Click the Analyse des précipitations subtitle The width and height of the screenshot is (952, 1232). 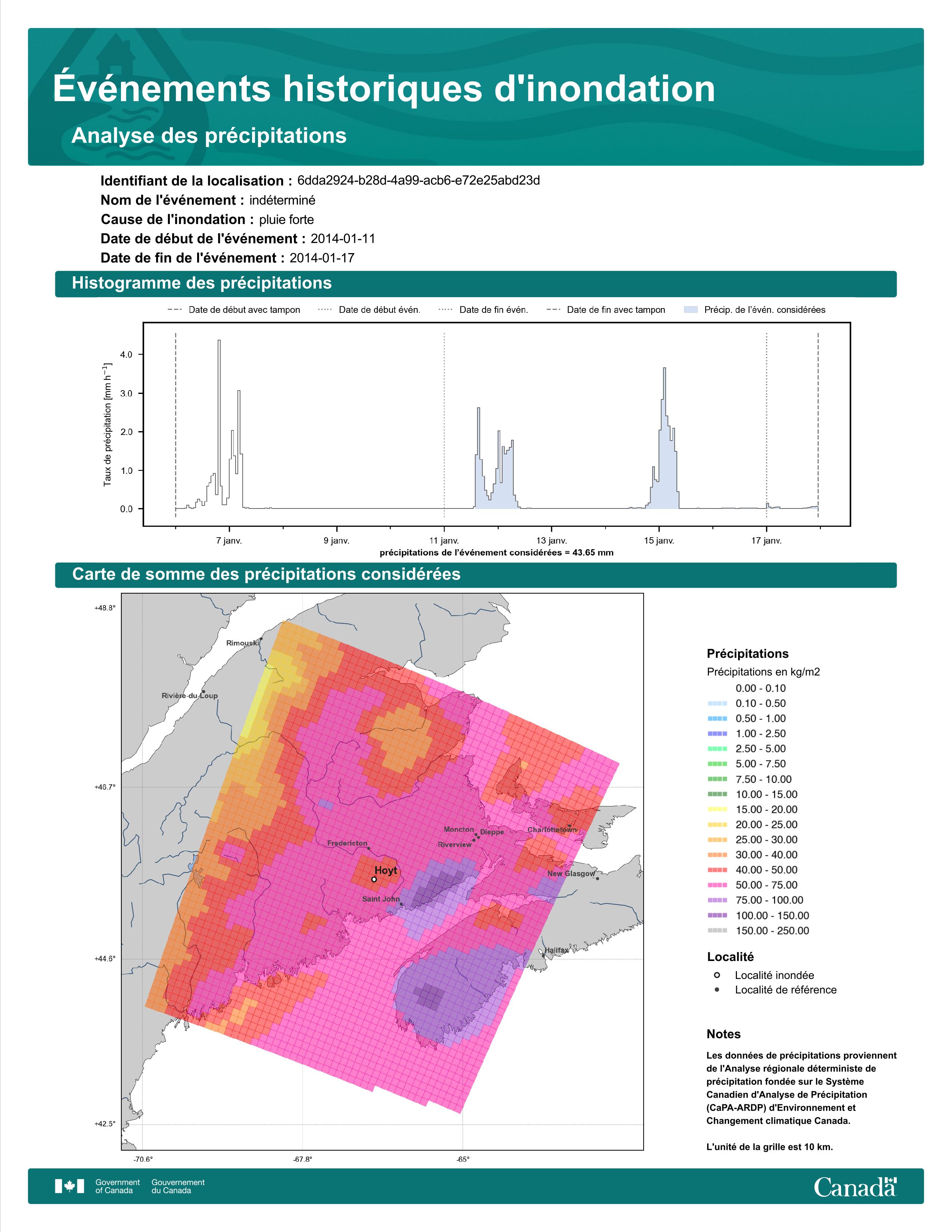209,136
